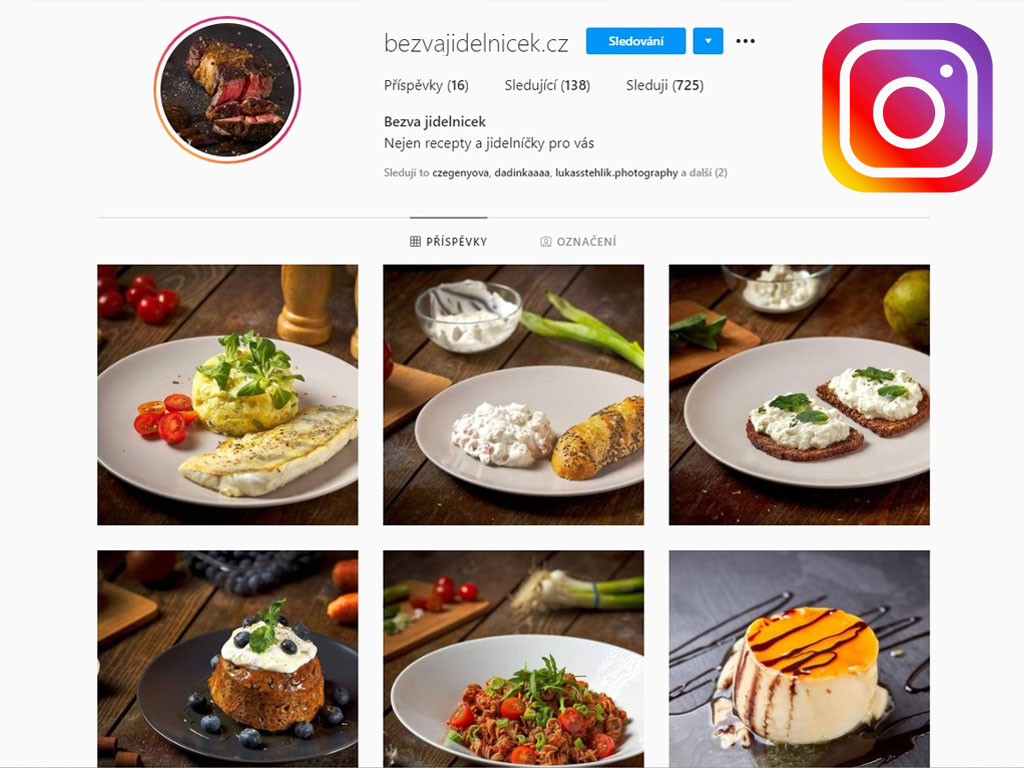Screen dimensions: 1024x768
Task: Open the cottage cheese on bread post
Action: 799,394
